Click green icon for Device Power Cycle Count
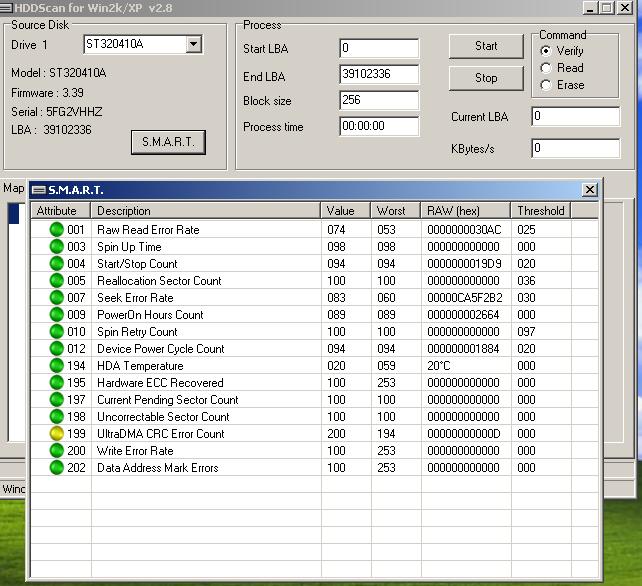The image size is (642, 586). tap(57, 348)
